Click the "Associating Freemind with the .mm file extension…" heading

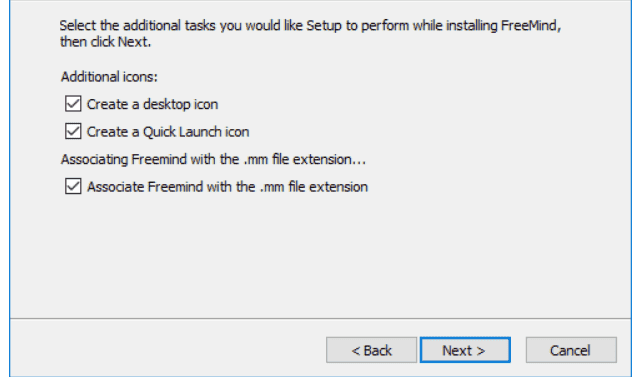pos(213,159)
